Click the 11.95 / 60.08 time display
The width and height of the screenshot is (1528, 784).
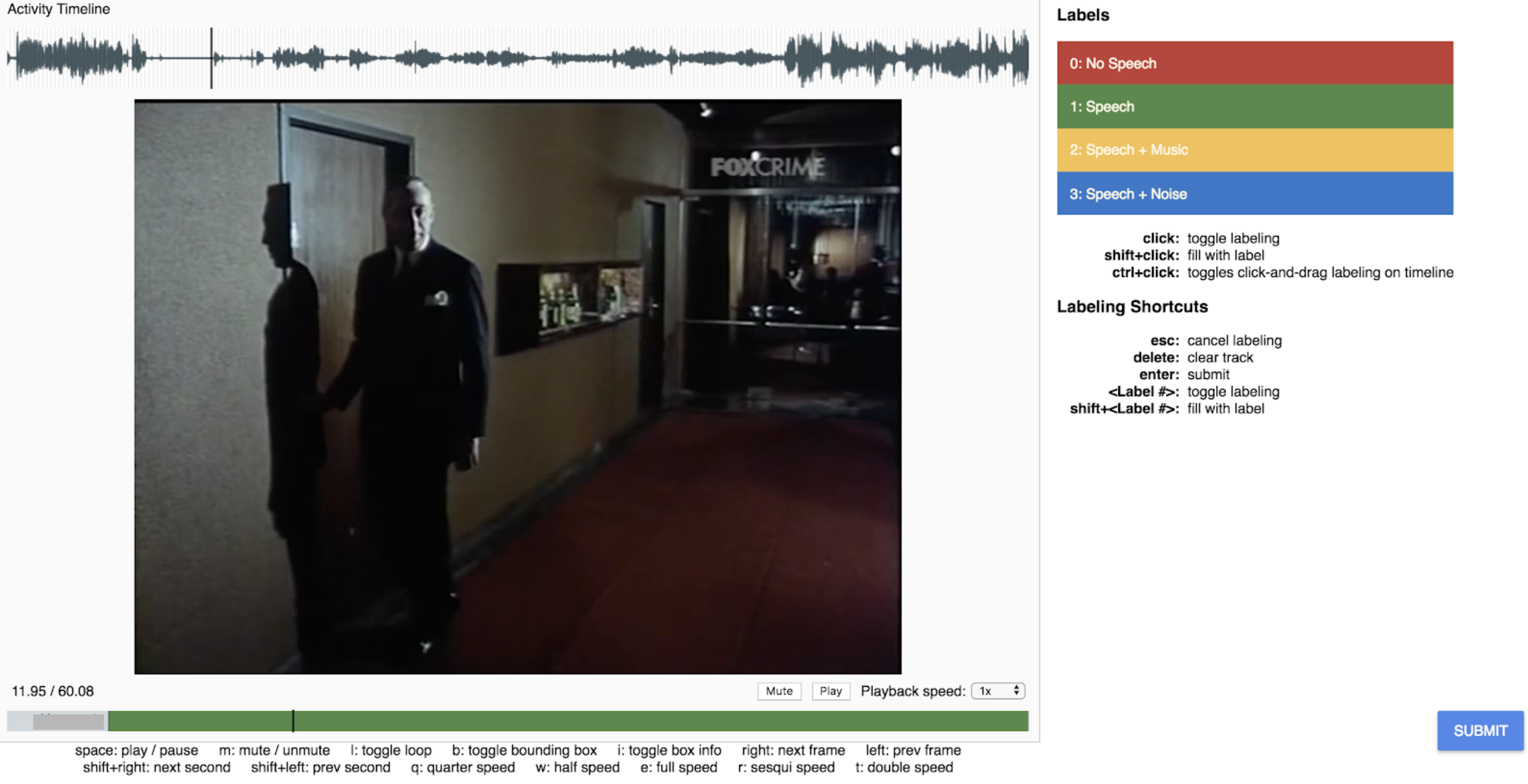point(53,691)
